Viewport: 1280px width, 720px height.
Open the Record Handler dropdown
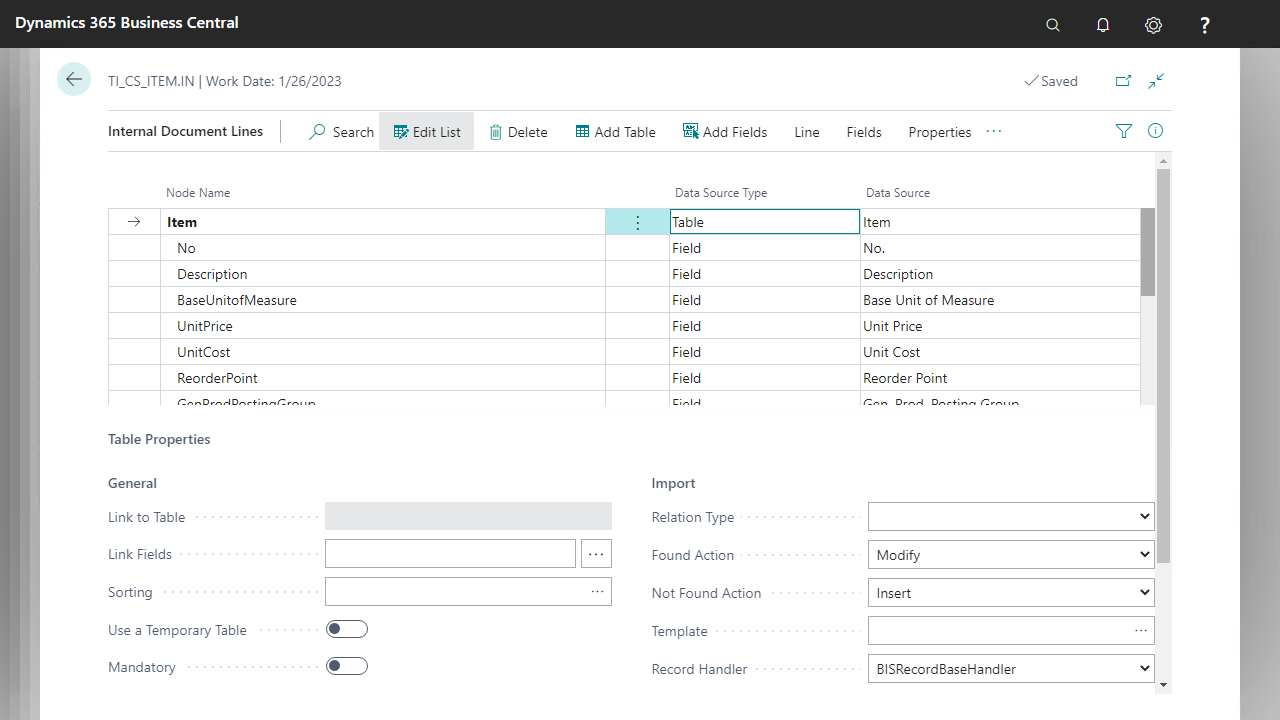click(x=1011, y=668)
